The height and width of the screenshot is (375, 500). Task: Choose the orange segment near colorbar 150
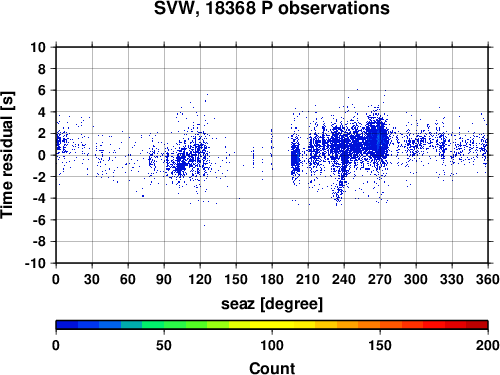tap(380, 325)
